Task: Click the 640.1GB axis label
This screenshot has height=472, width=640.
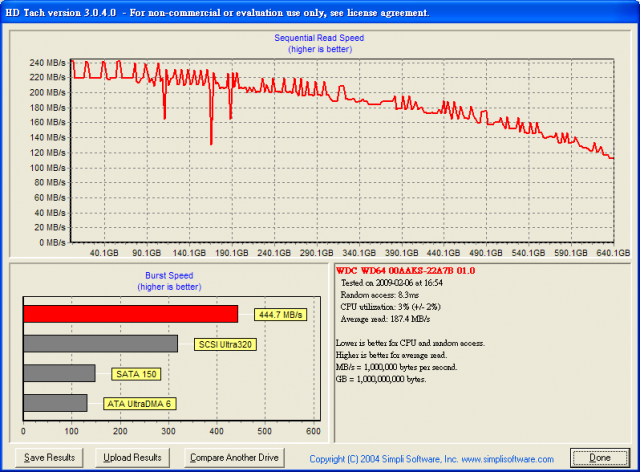Action: [613, 253]
